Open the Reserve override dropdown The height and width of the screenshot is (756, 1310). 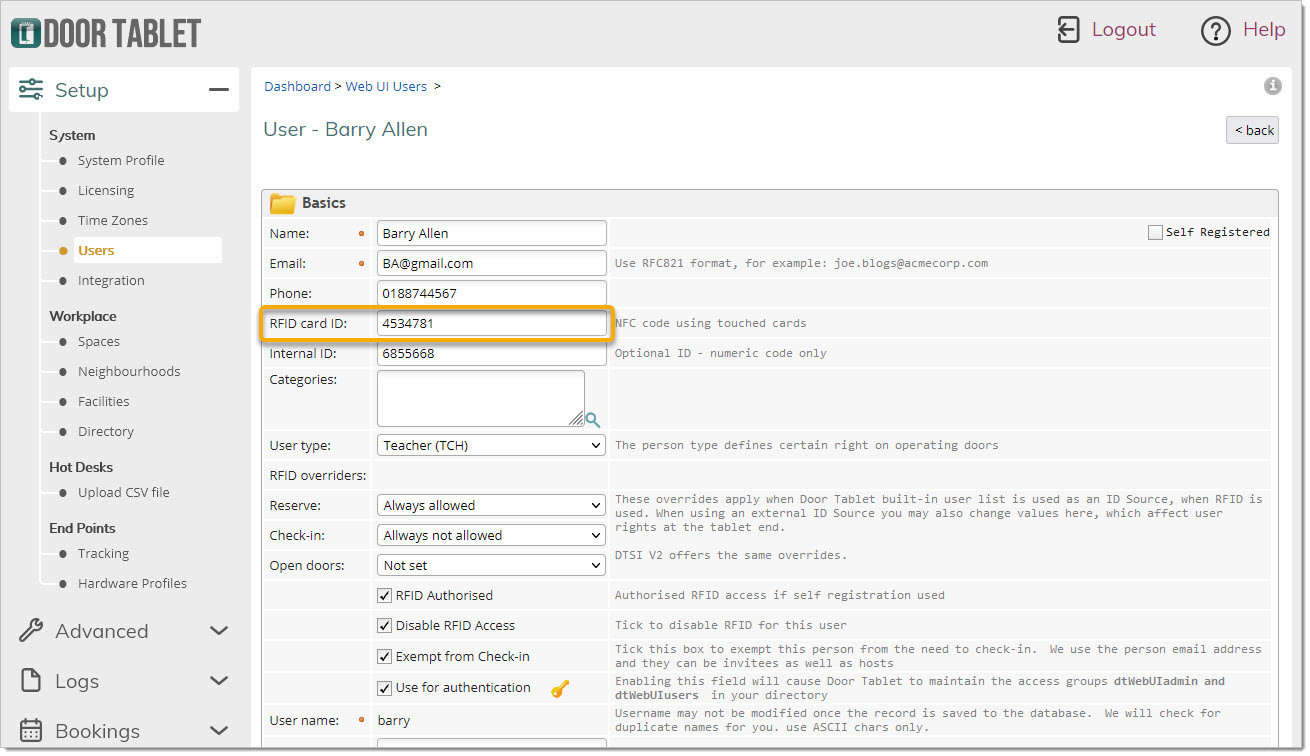pos(491,505)
